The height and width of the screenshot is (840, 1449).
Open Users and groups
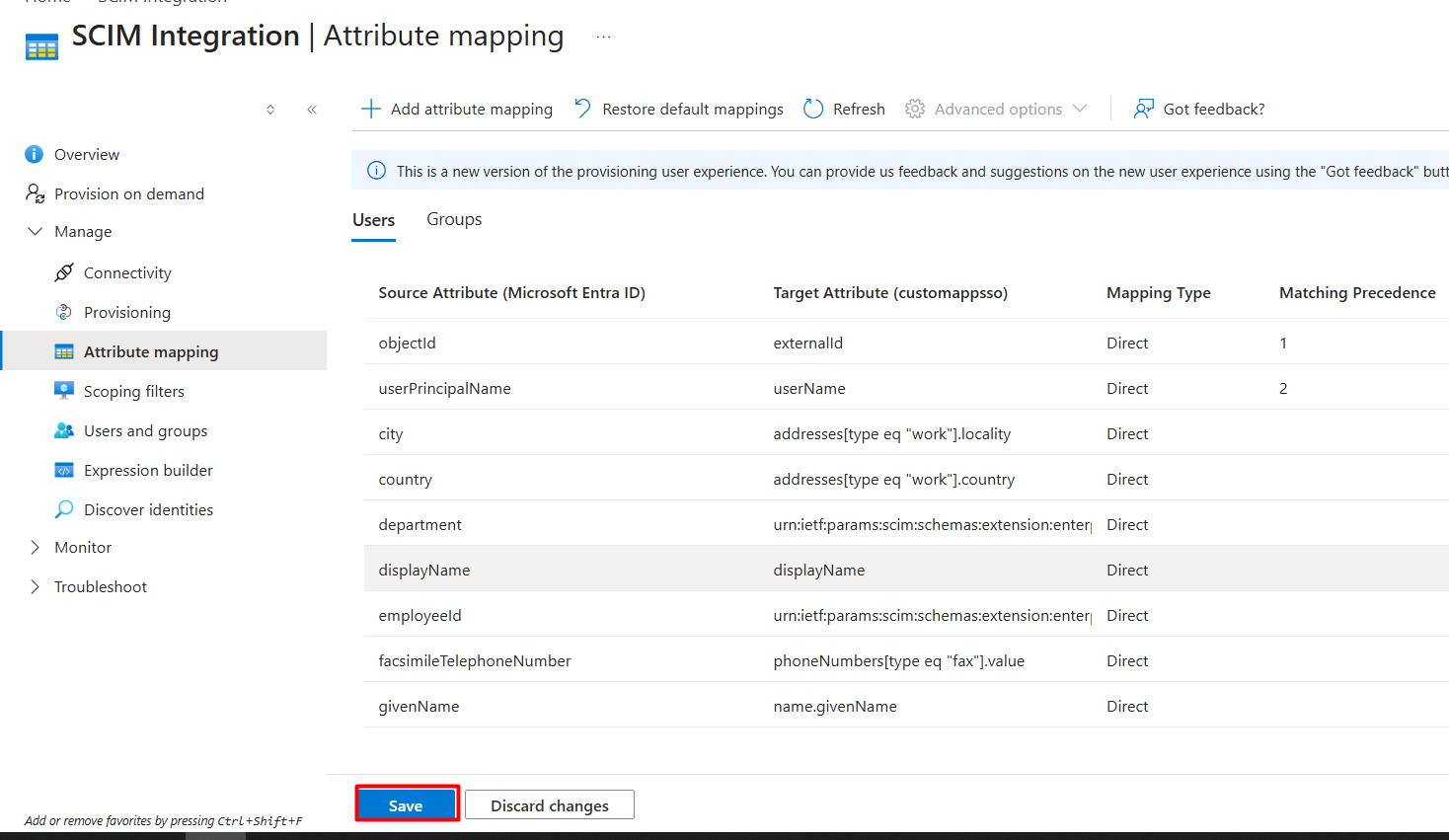tap(146, 430)
